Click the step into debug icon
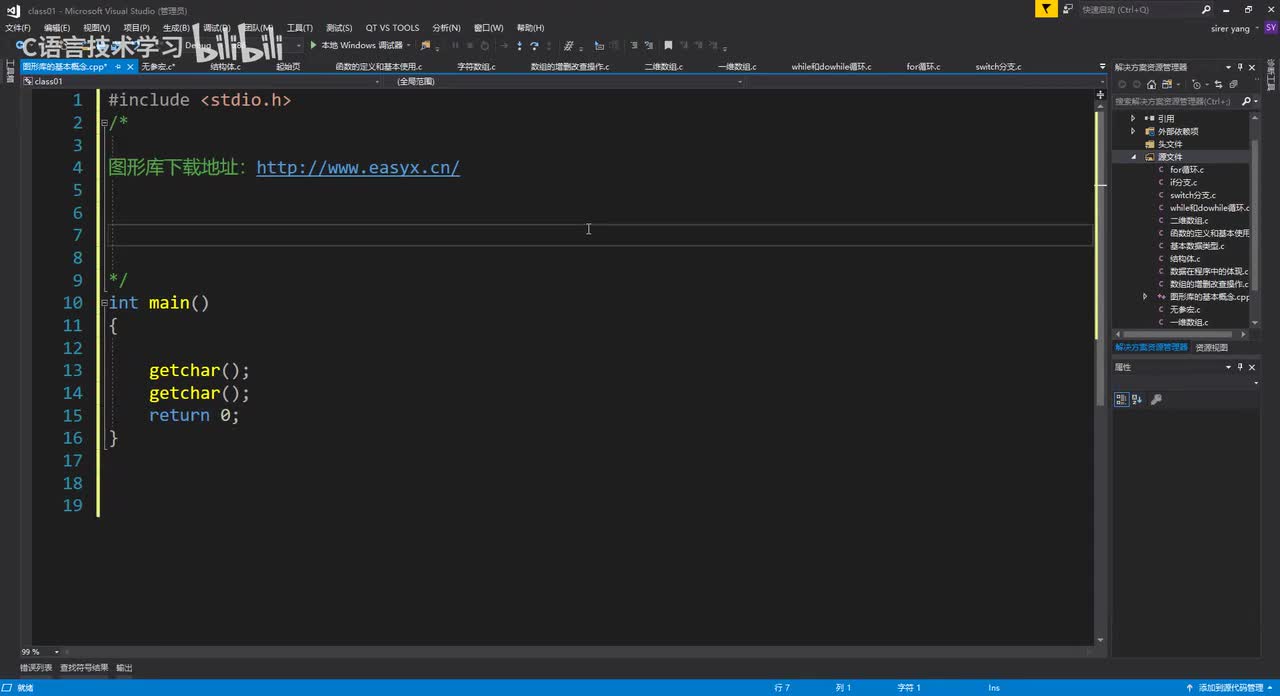This screenshot has height=696, width=1280. pyautogui.click(x=519, y=45)
